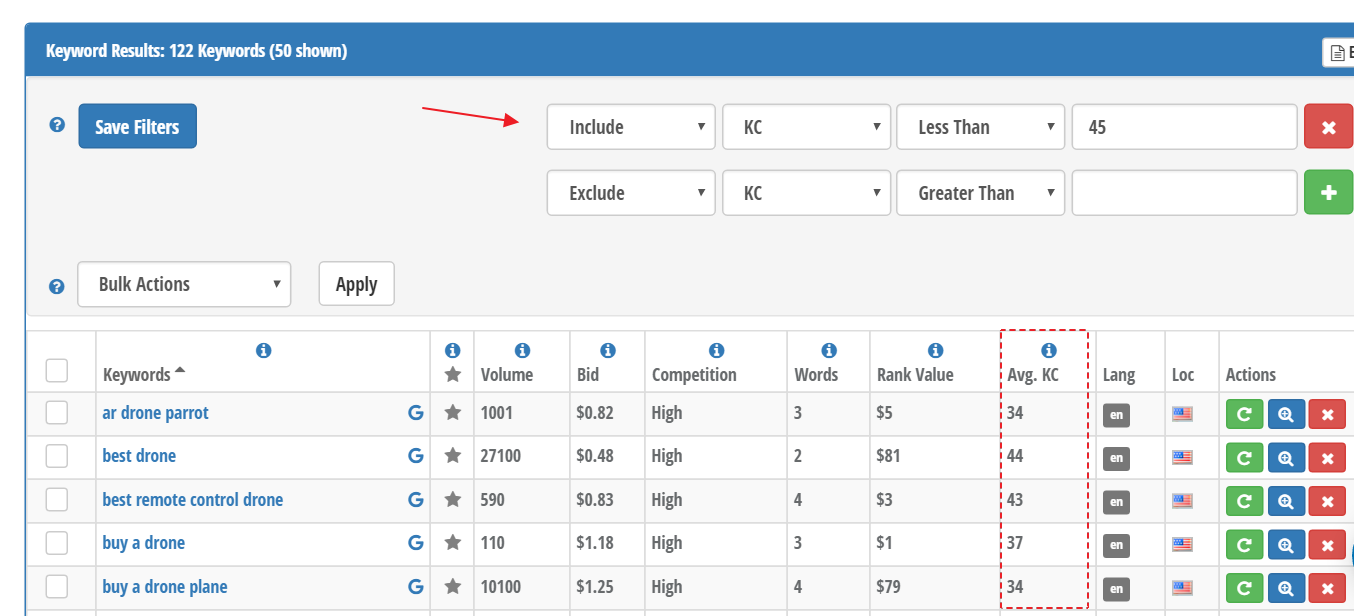Click the US flag for "best drone"
This screenshot has width=1354, height=616.
tap(1183, 457)
